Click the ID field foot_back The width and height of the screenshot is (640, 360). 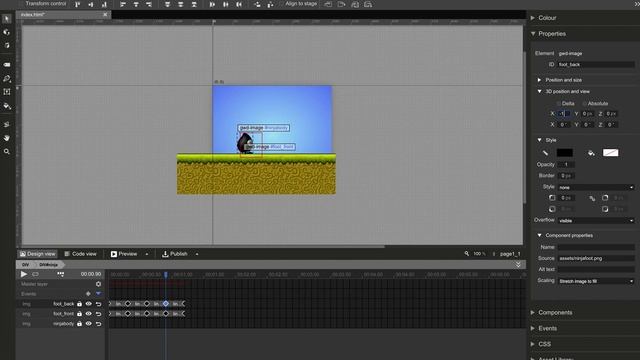[x=596, y=64]
